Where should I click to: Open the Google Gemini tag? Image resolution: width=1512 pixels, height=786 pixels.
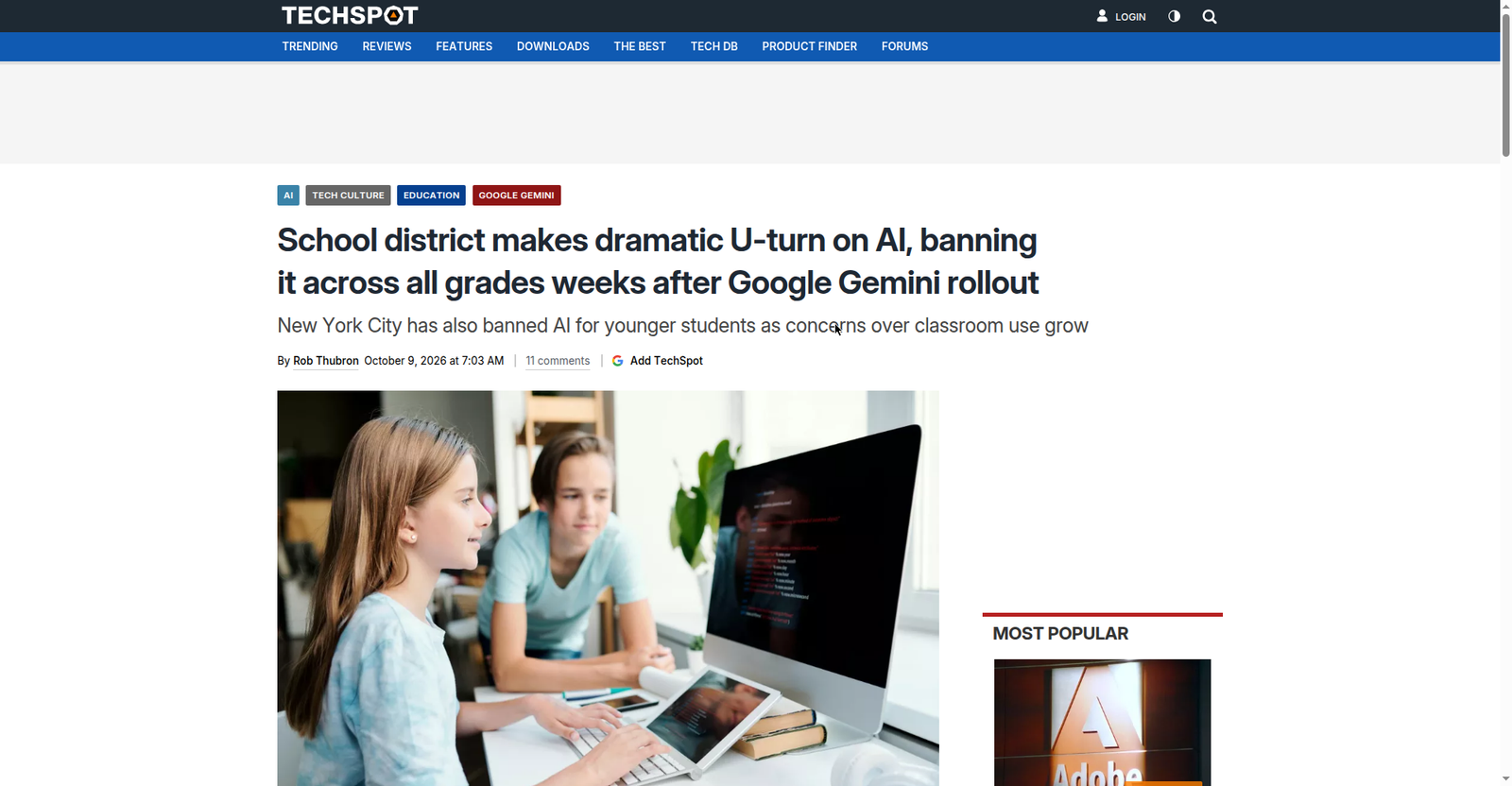pyautogui.click(x=516, y=196)
